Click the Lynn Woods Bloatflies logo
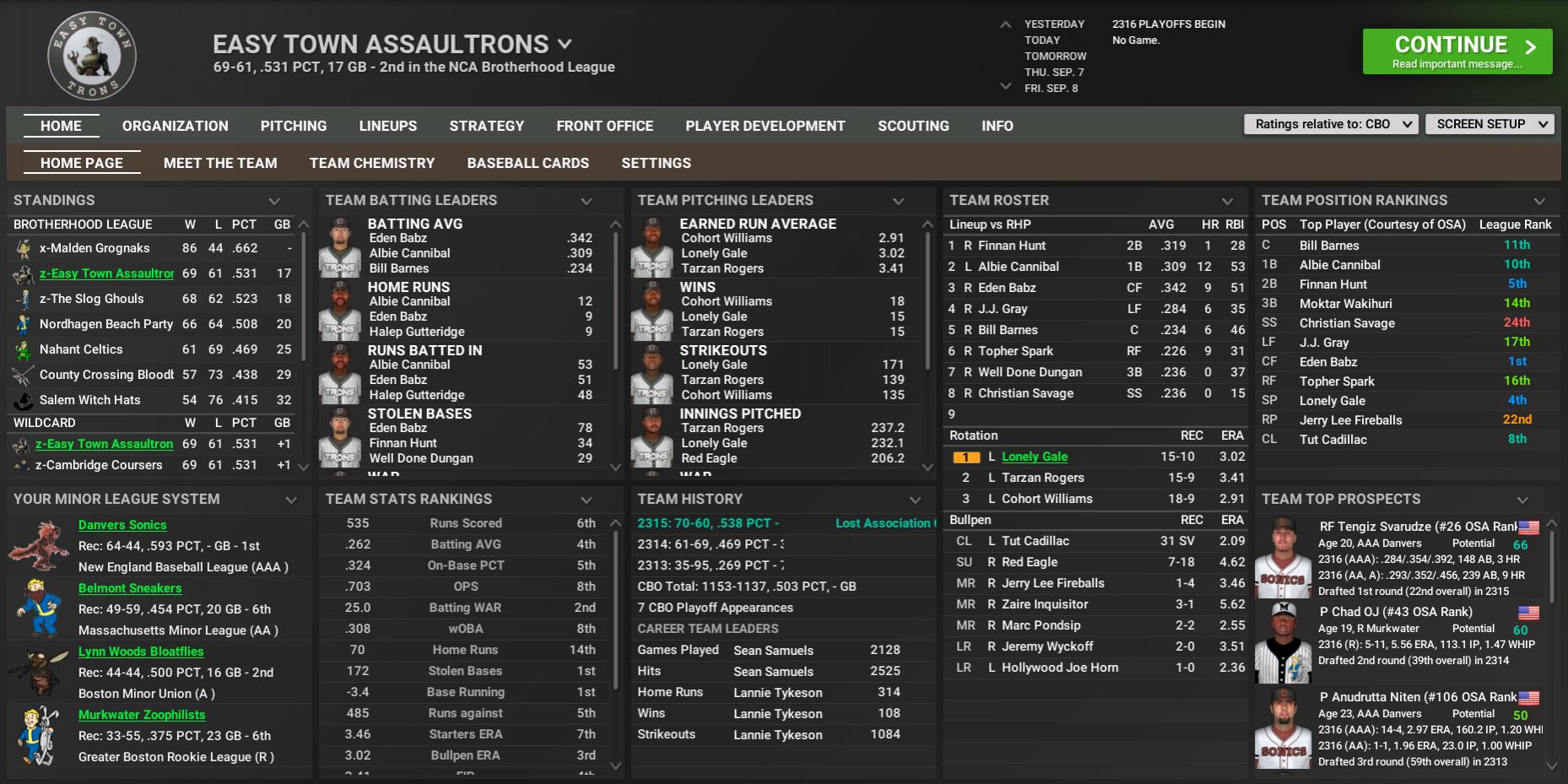1568x784 pixels. (39, 672)
